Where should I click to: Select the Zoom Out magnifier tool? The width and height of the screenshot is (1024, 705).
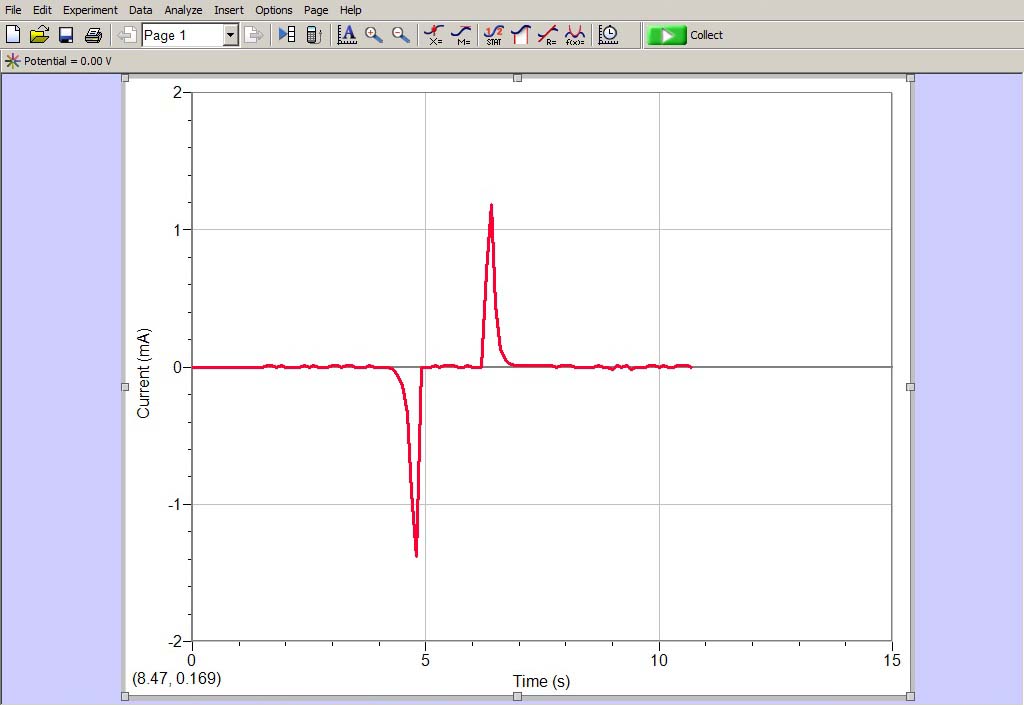tap(401, 35)
